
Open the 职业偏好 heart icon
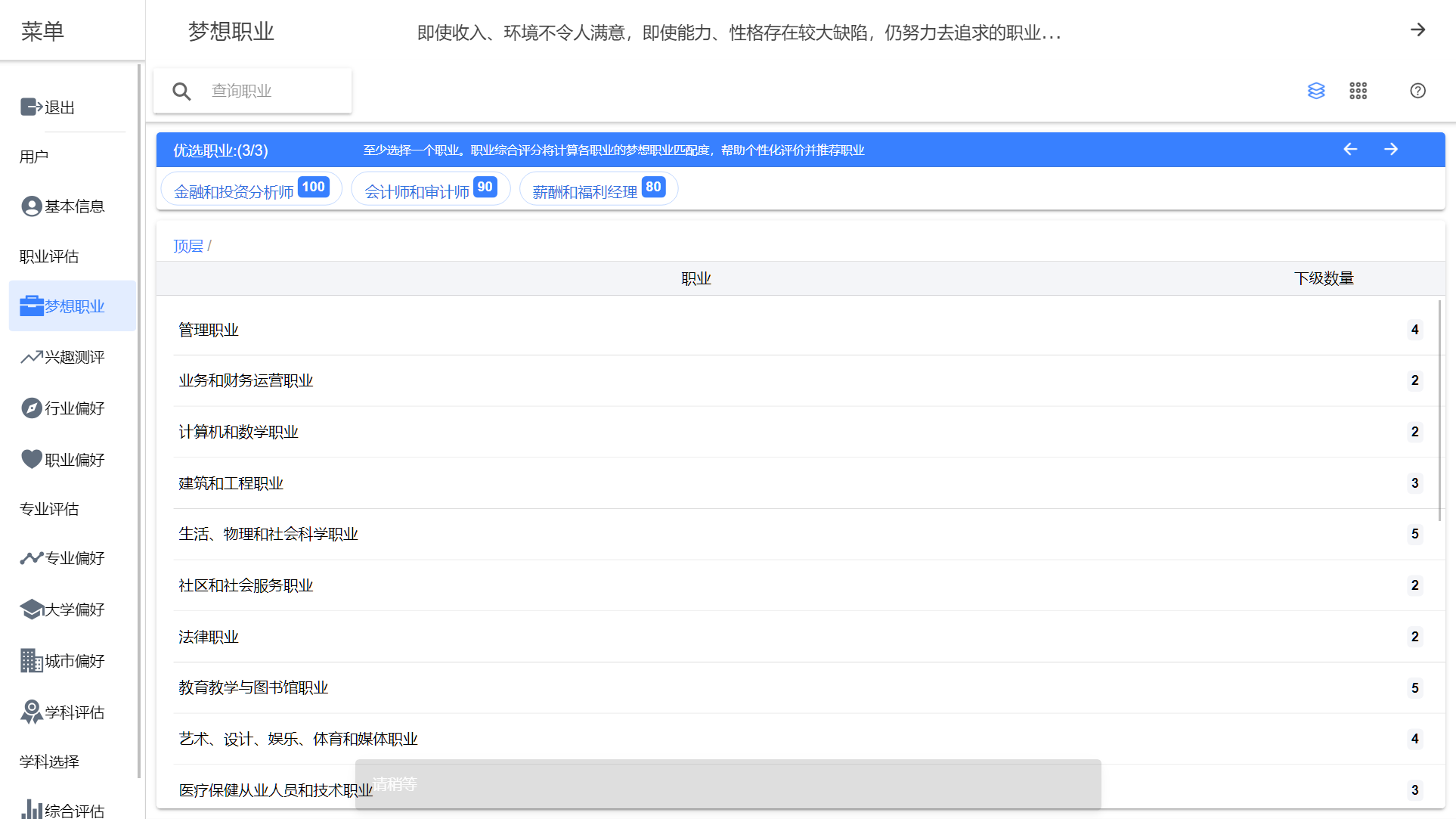tap(31, 459)
